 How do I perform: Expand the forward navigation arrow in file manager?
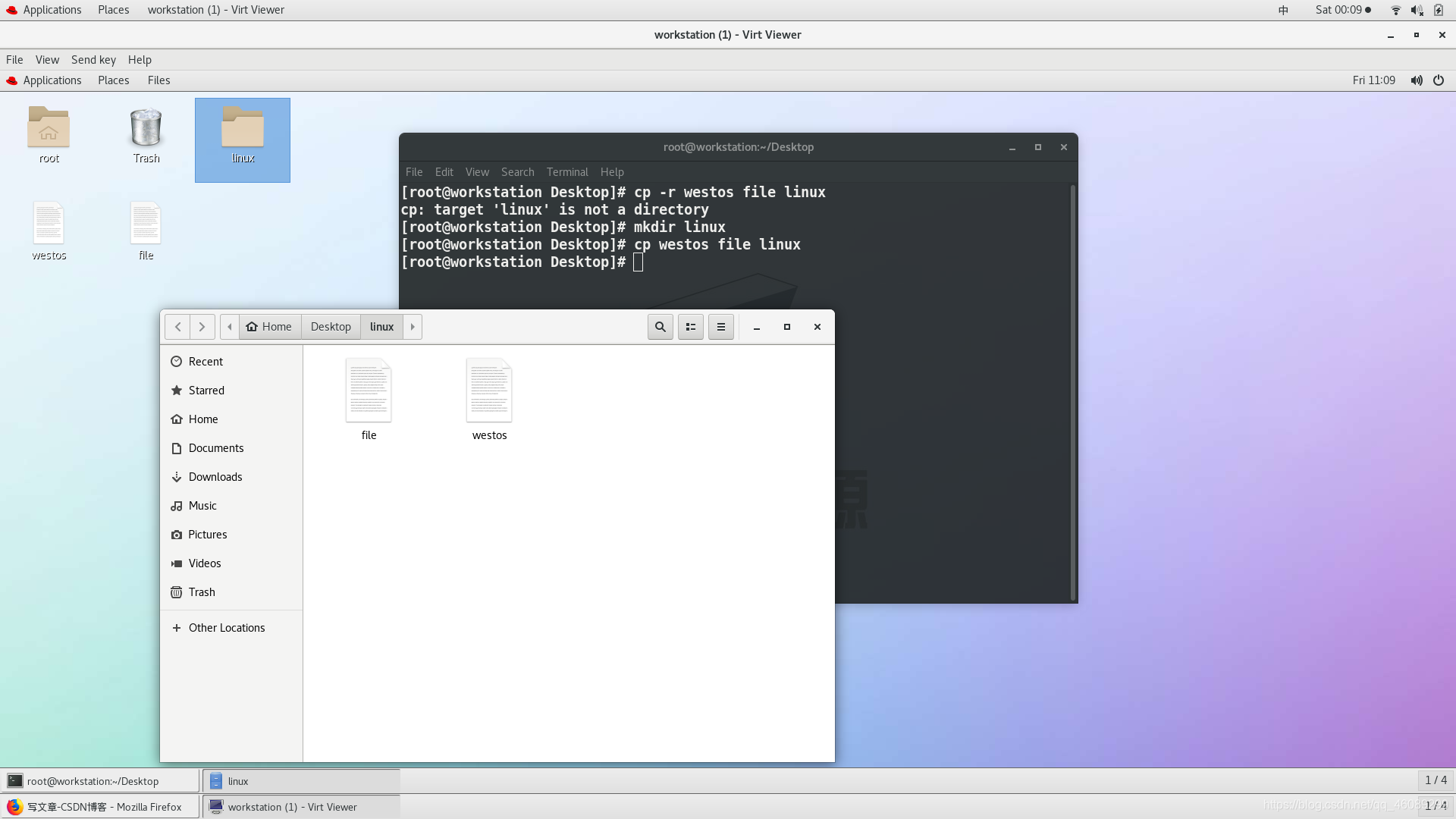[x=201, y=326]
